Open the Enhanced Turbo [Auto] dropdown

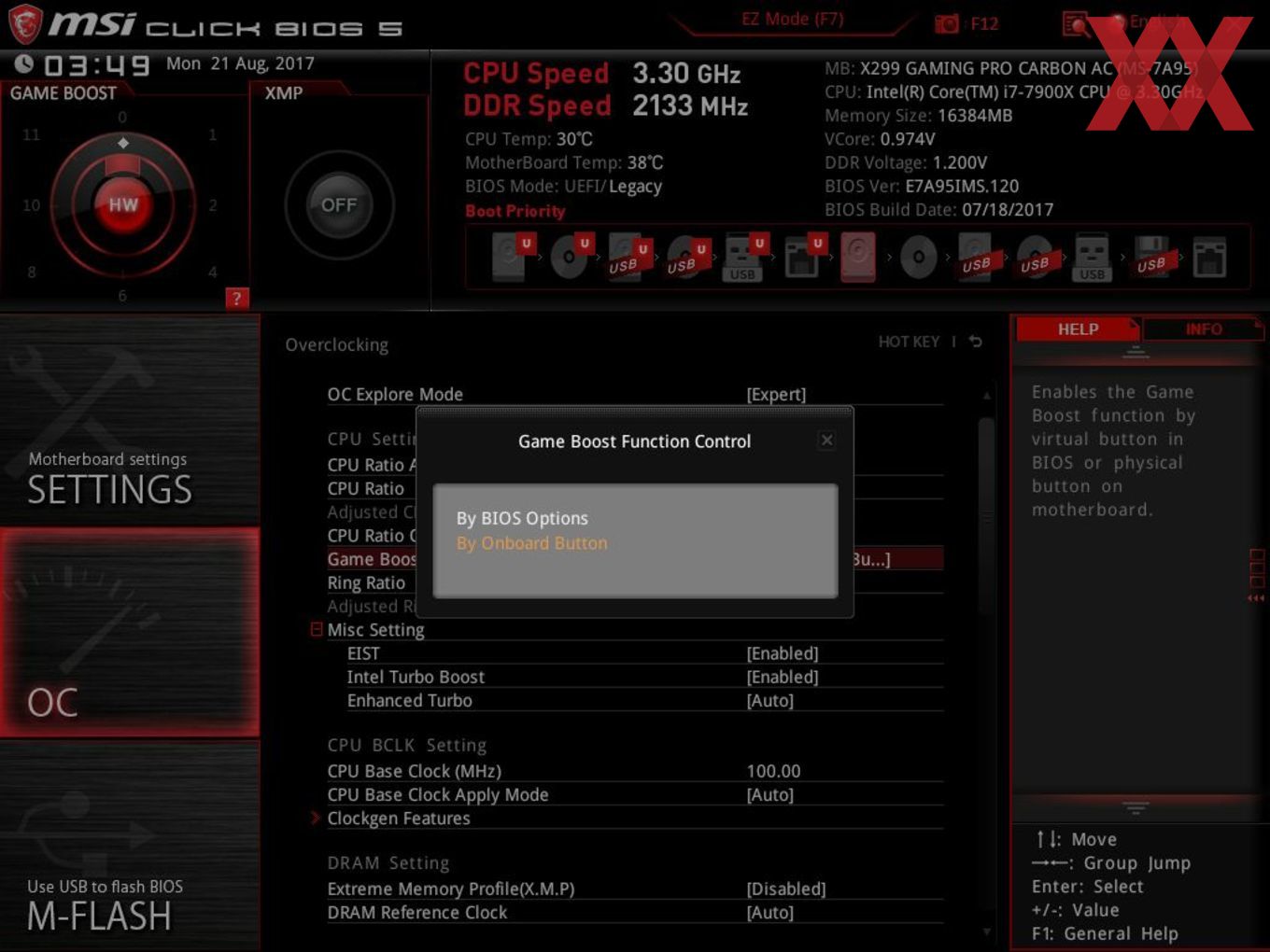(x=770, y=700)
